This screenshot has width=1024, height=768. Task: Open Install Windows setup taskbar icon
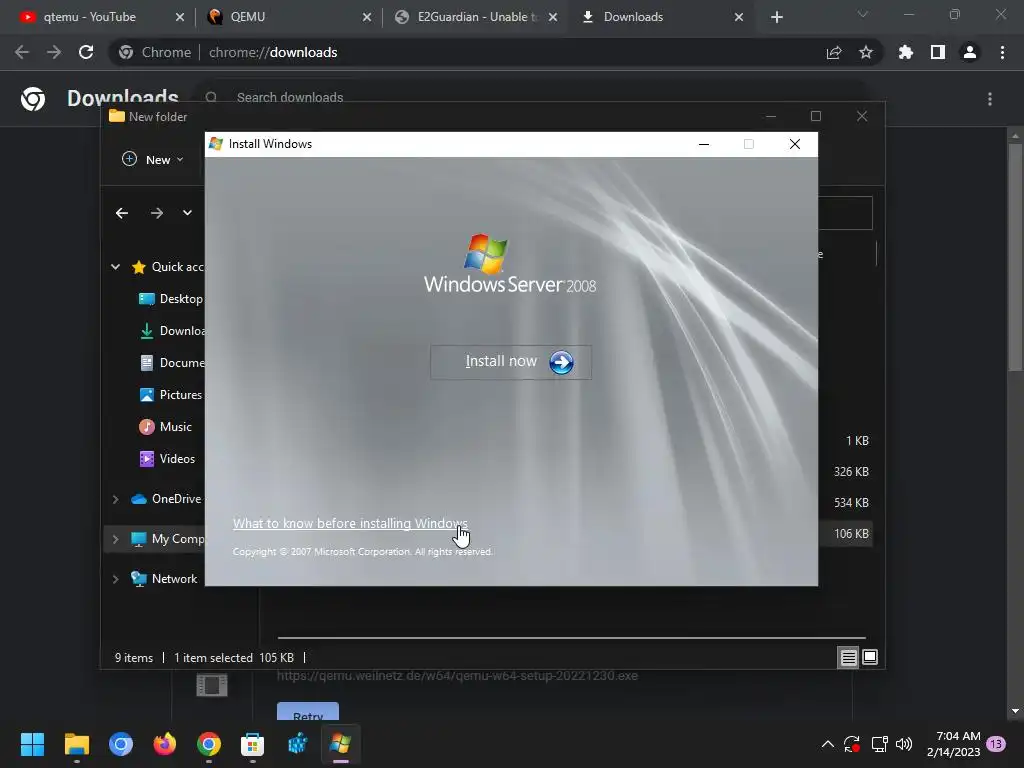(340, 744)
